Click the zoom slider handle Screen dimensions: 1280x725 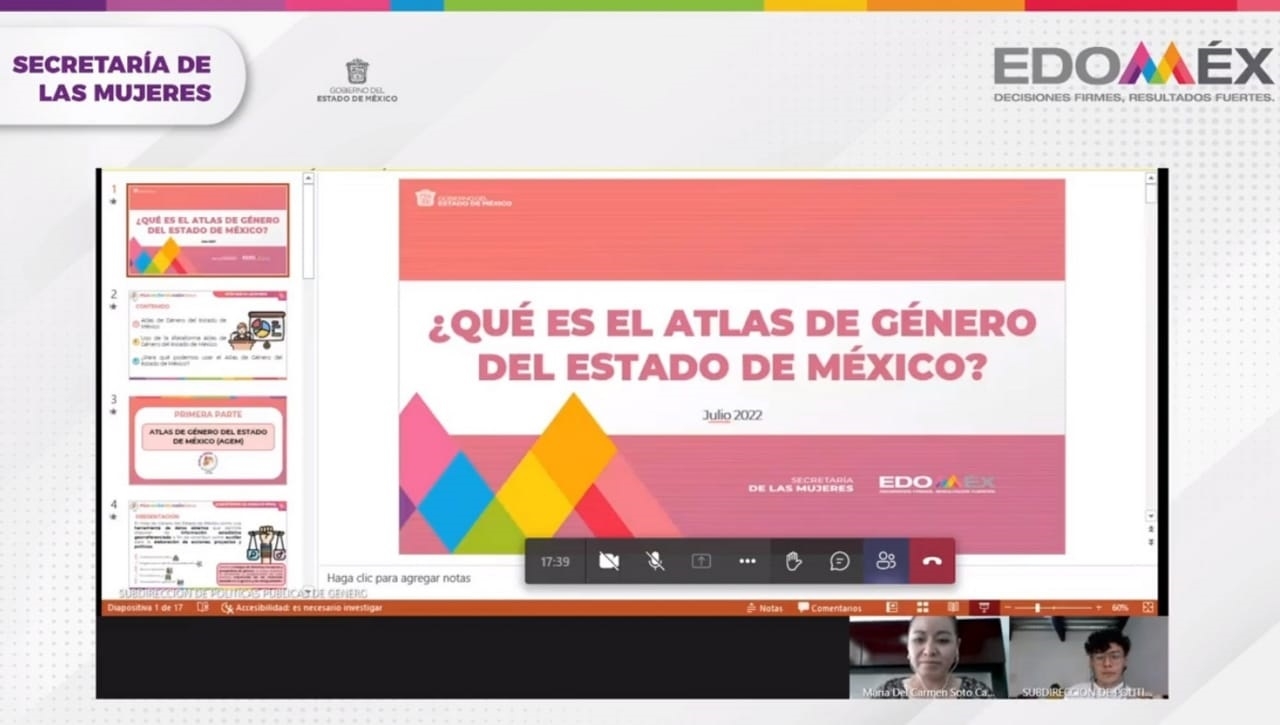pos(1037,608)
